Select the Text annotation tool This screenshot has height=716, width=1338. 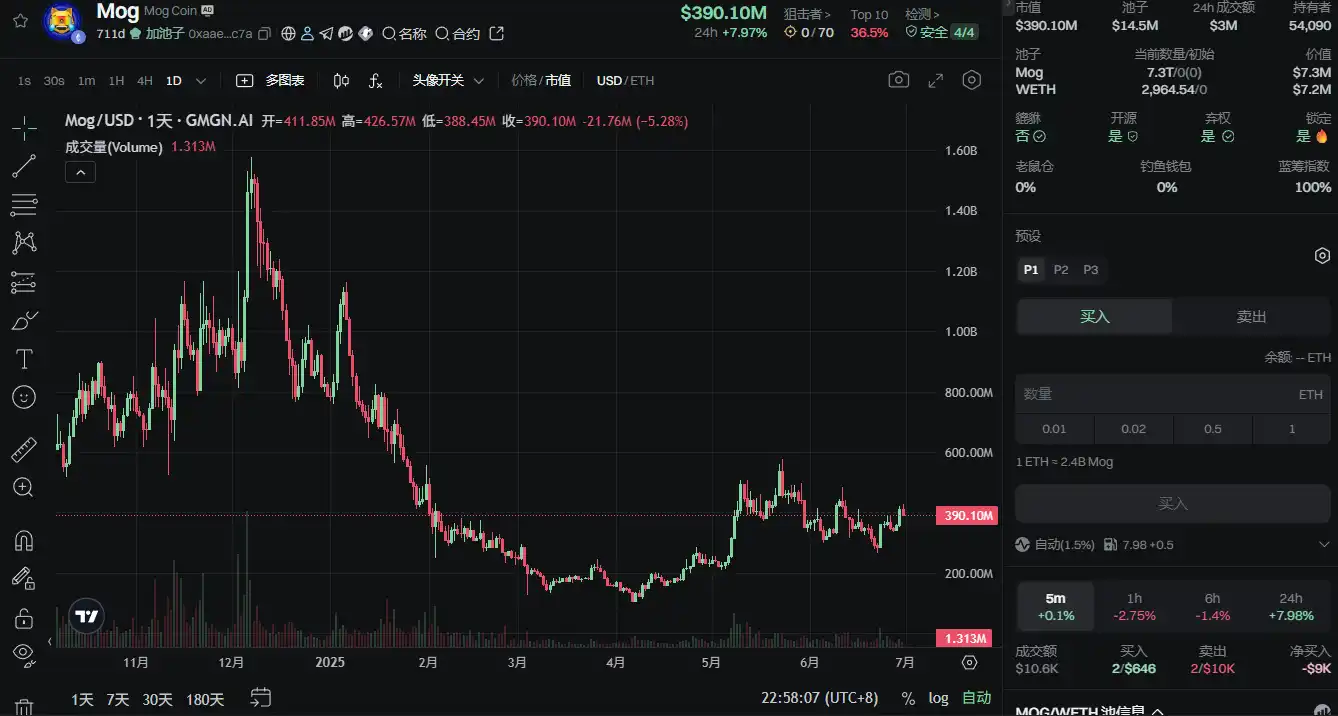click(24, 358)
